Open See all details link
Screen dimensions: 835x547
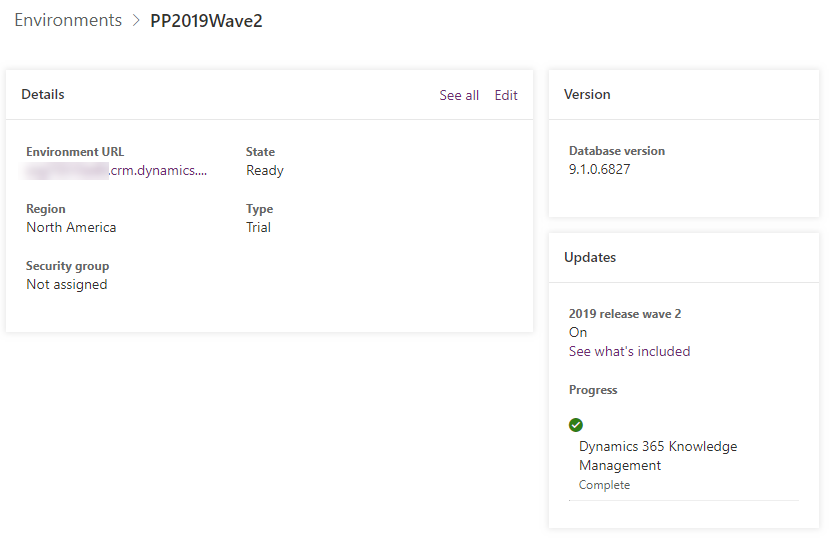tap(459, 95)
